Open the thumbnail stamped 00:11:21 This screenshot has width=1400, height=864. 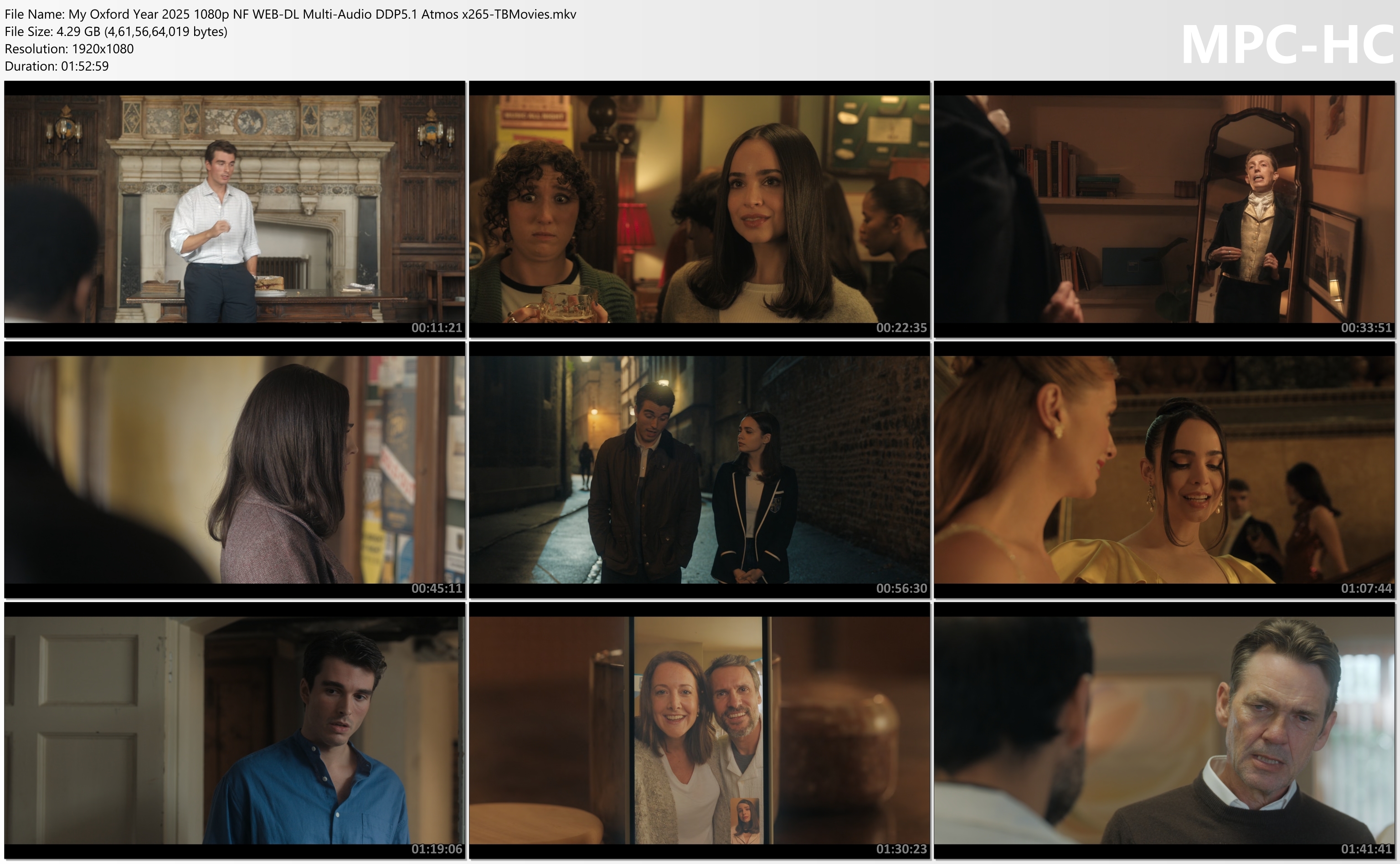(x=234, y=209)
